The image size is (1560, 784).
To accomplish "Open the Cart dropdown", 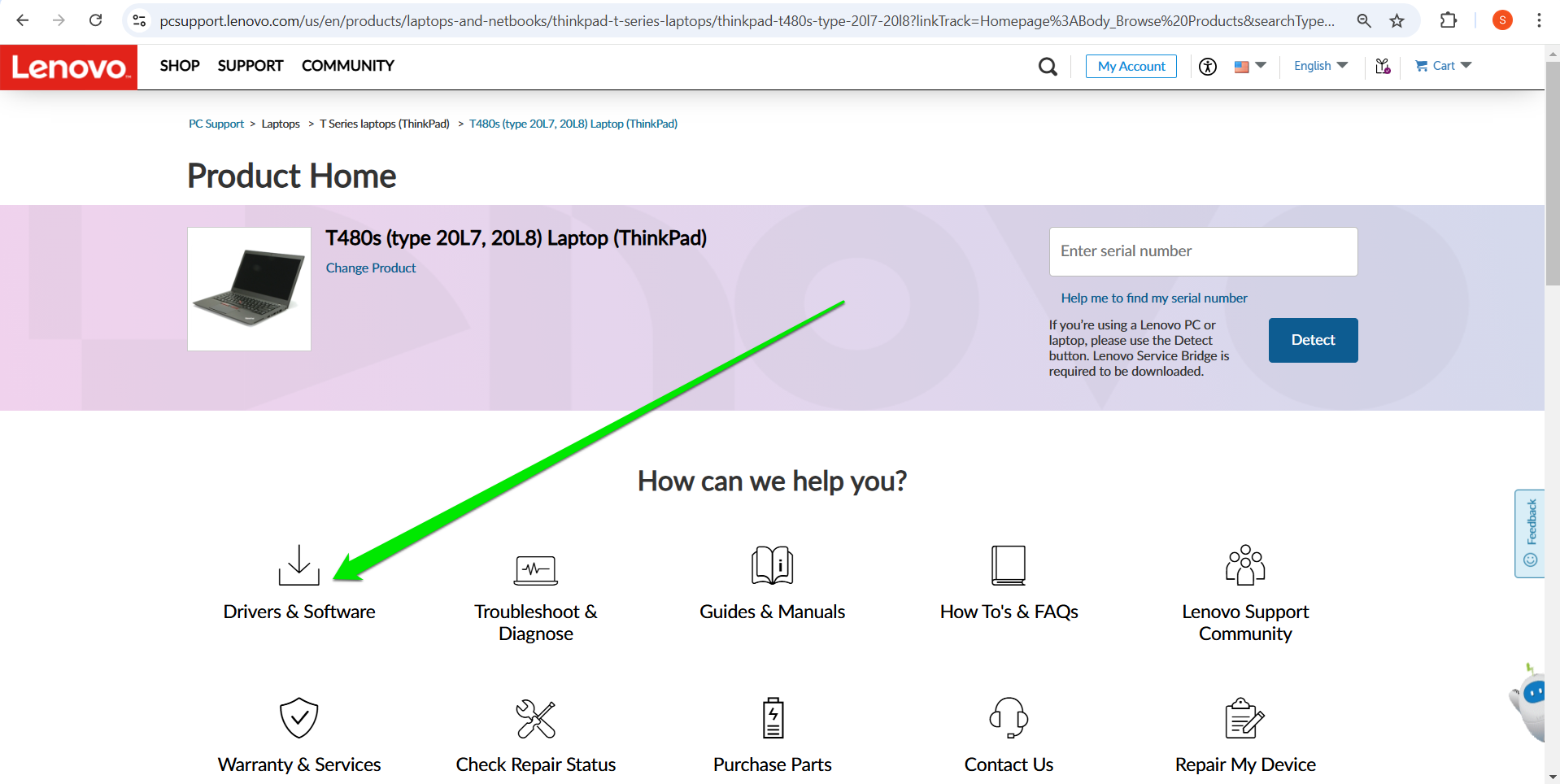I will (x=1444, y=66).
